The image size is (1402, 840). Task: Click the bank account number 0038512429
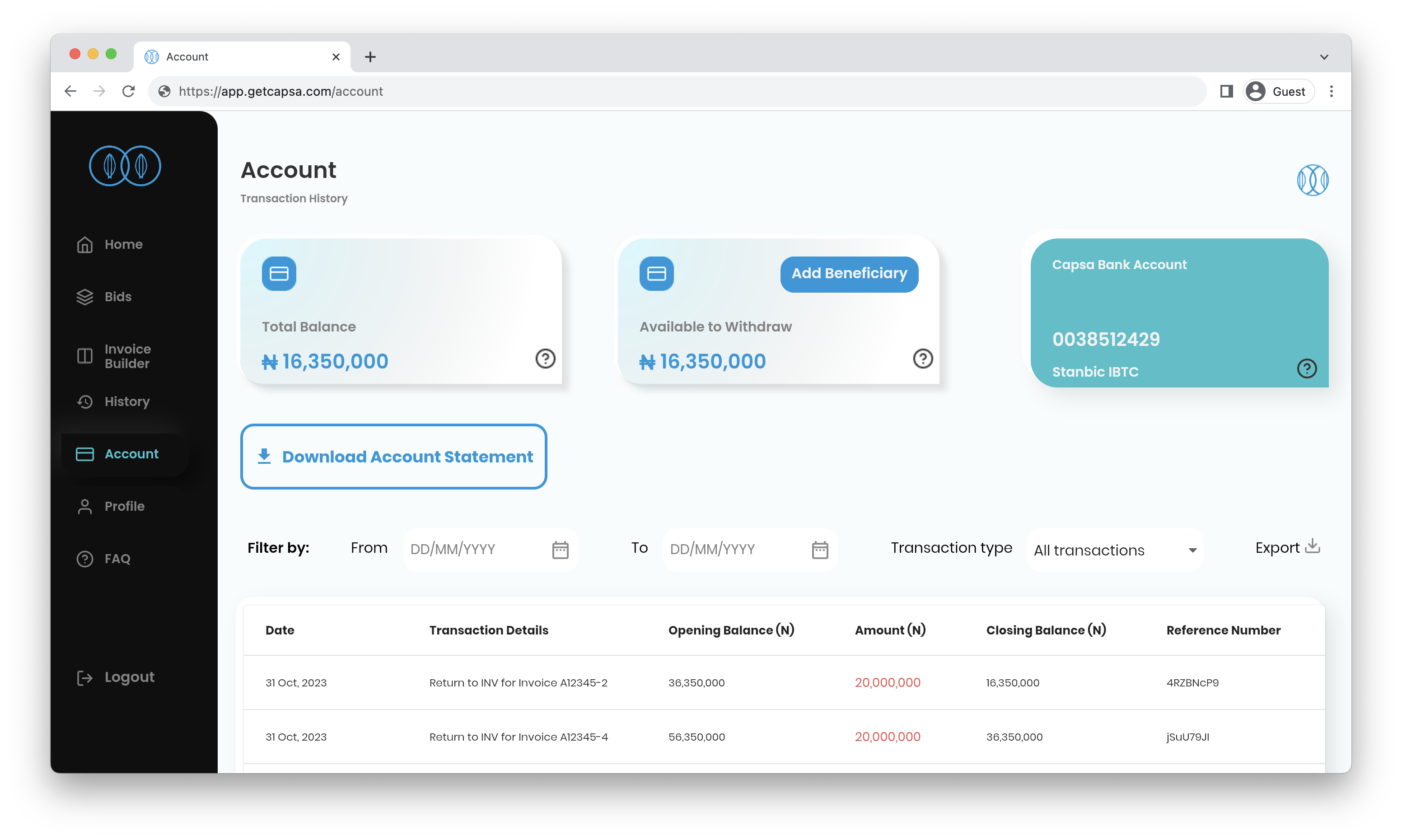(1106, 339)
